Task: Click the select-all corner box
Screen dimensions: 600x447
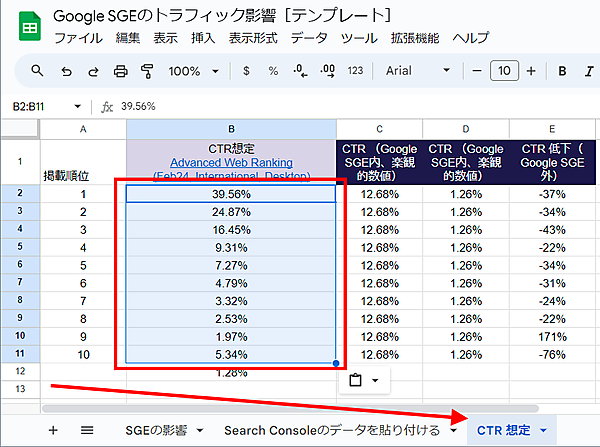Action: click(x=20, y=129)
